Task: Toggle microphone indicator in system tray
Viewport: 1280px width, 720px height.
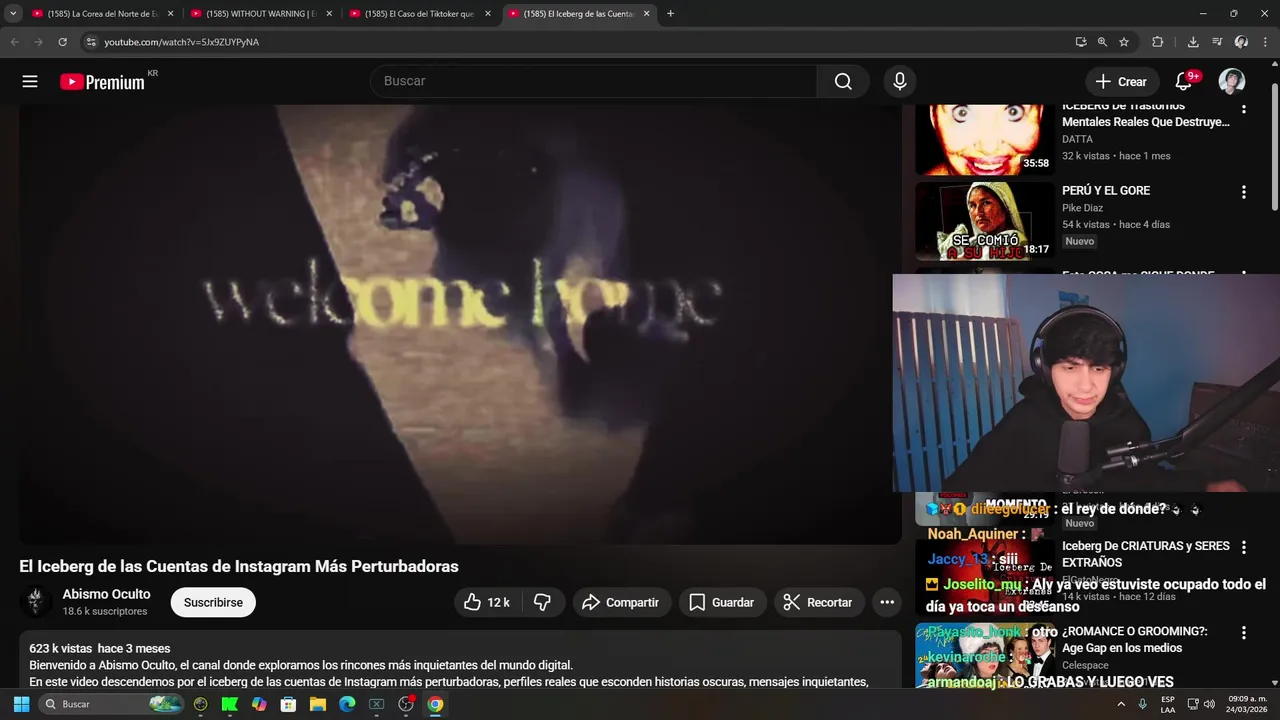Action: [x=1143, y=704]
